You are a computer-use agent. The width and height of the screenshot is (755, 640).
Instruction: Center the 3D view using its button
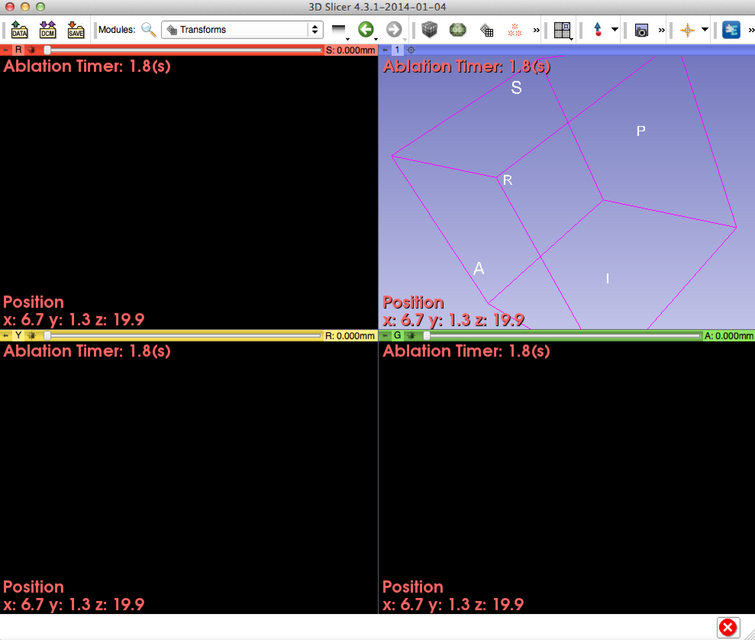click(x=411, y=49)
